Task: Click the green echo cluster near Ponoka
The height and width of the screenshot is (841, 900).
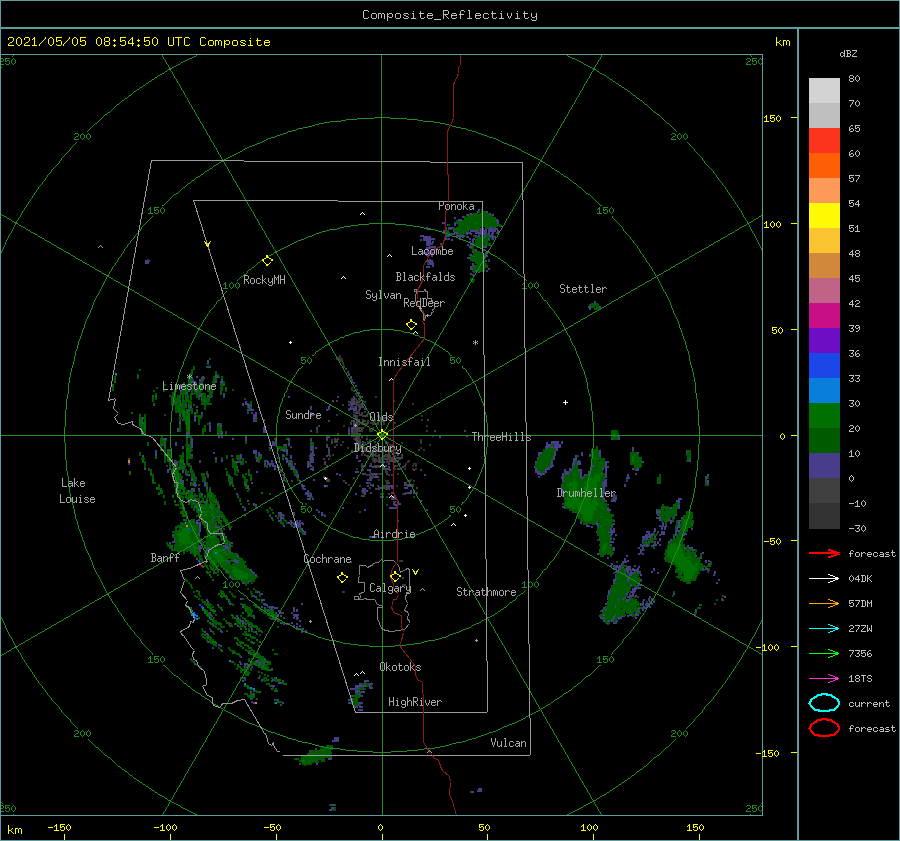Action: tap(478, 225)
